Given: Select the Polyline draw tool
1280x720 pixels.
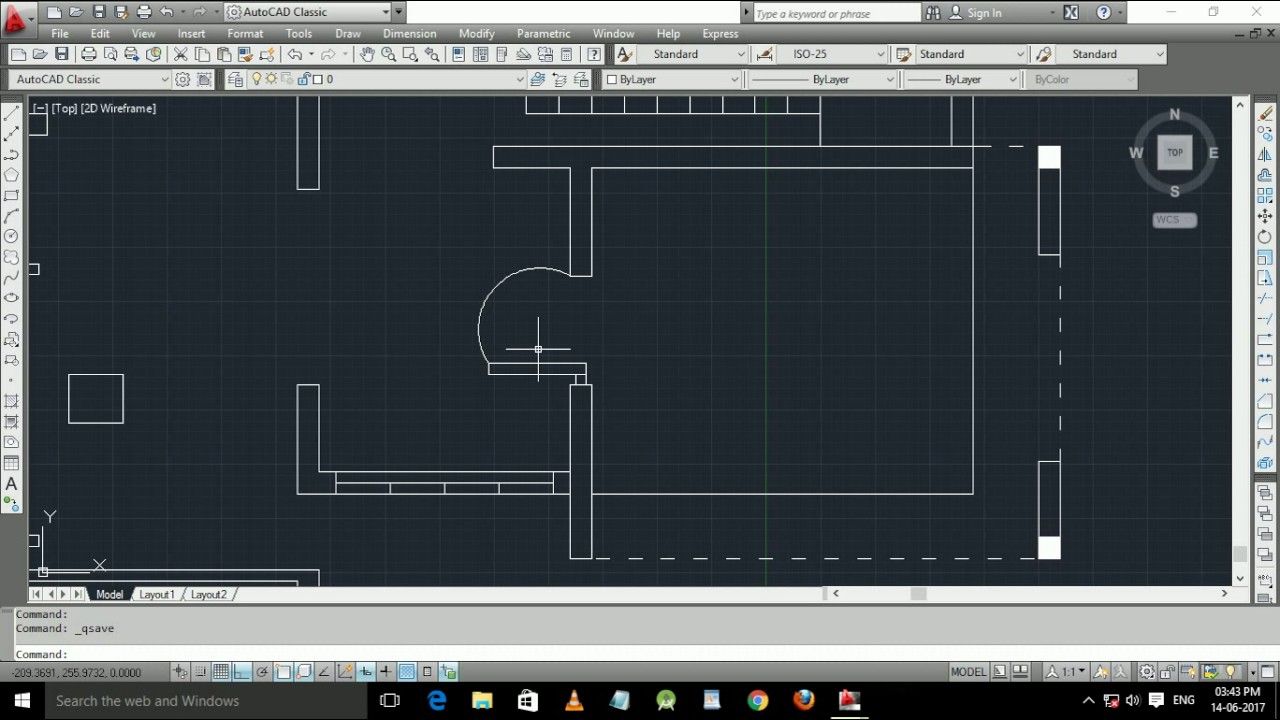Looking at the screenshot, I should pyautogui.click(x=12, y=154).
